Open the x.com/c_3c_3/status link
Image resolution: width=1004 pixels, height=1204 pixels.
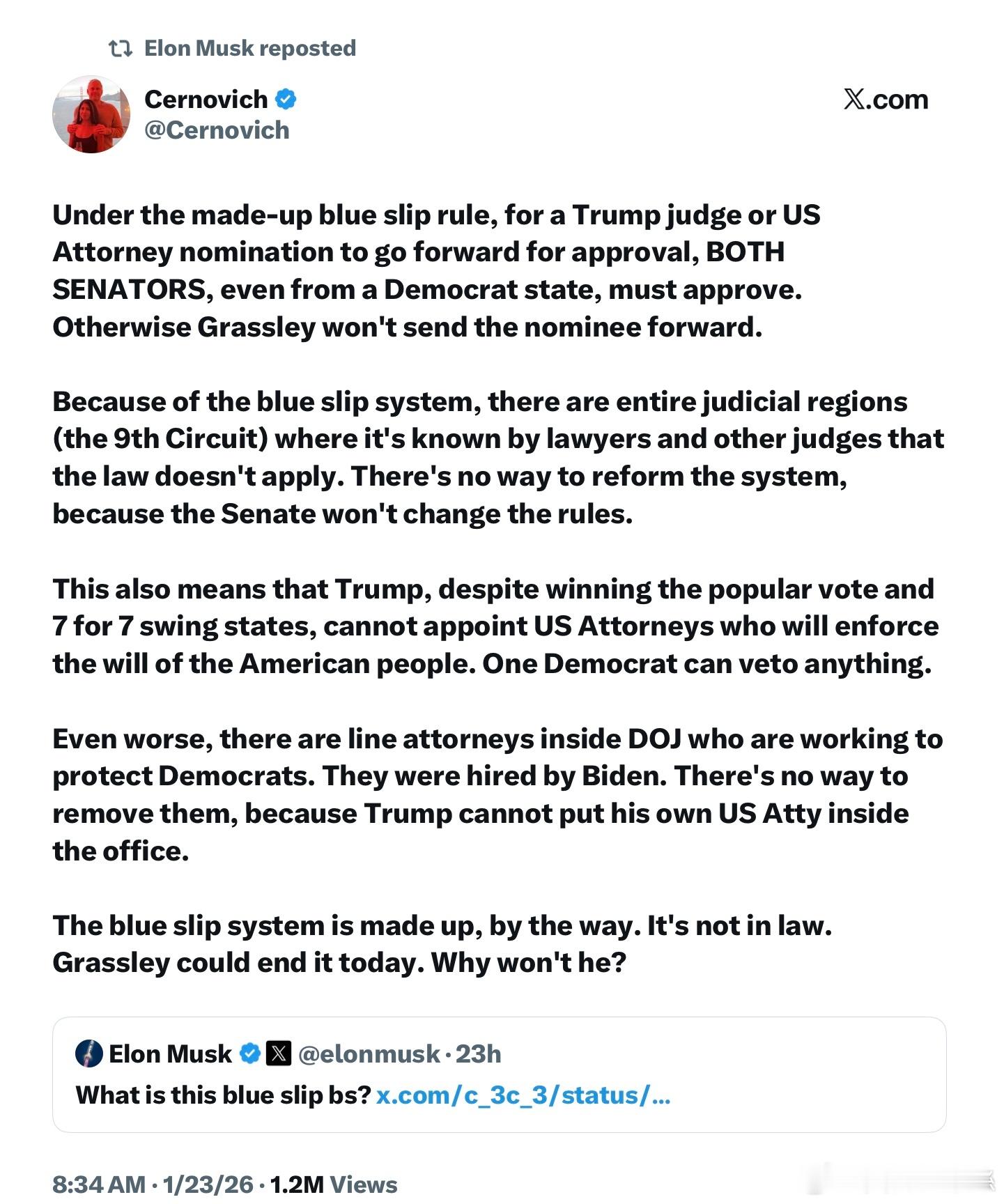tap(523, 1095)
